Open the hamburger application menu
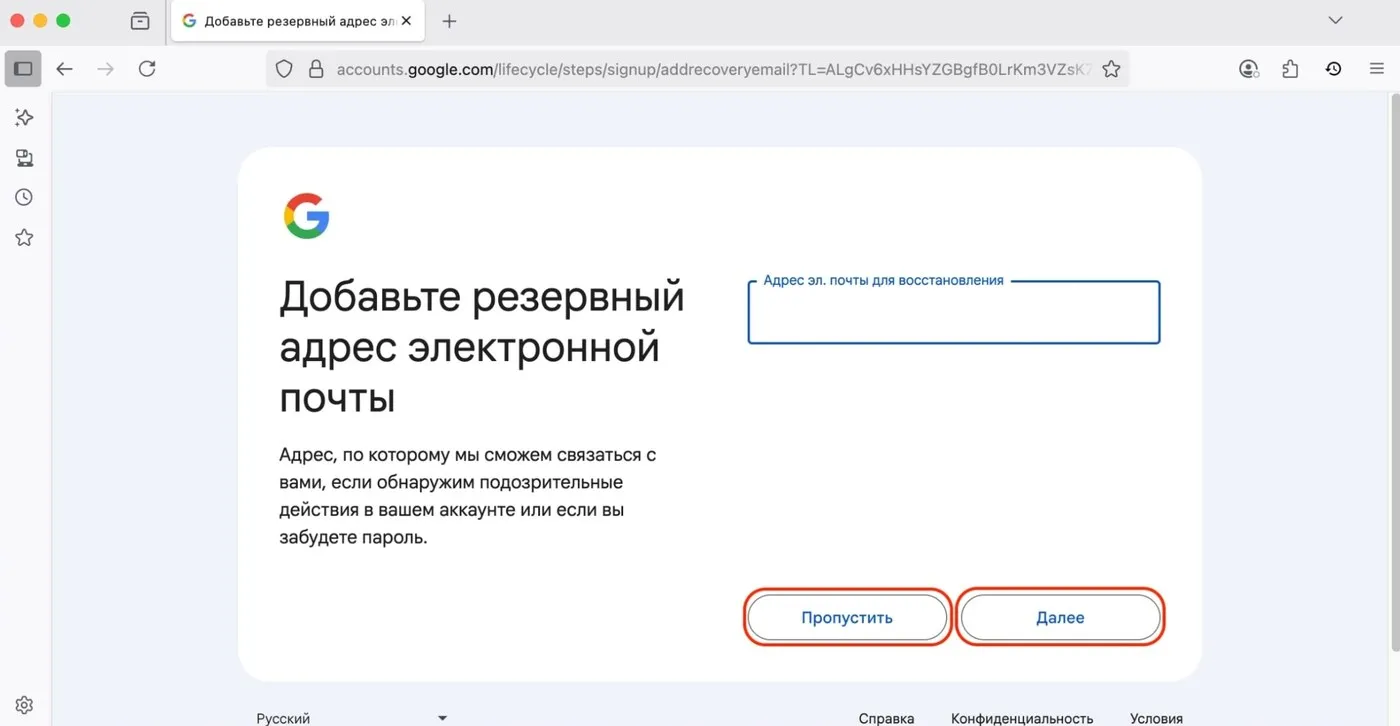 tap(1377, 69)
